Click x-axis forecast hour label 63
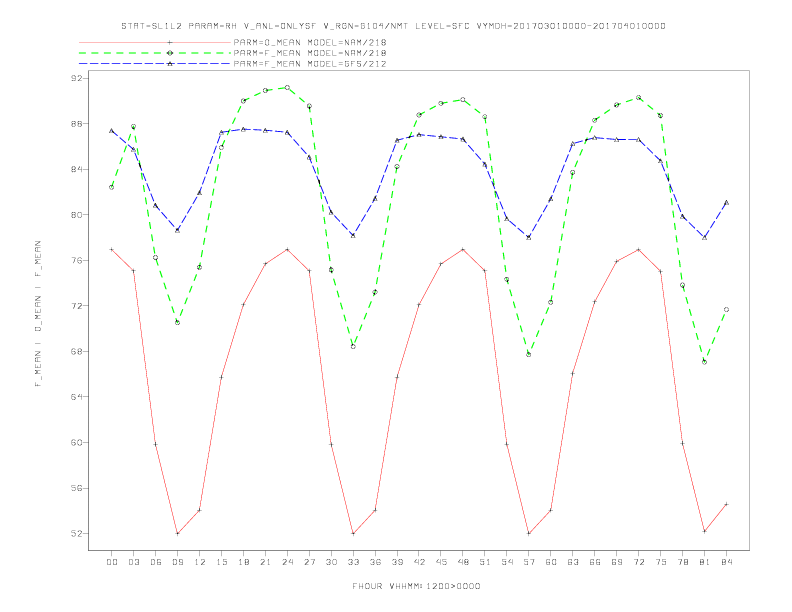The image size is (792, 612). click(573, 562)
